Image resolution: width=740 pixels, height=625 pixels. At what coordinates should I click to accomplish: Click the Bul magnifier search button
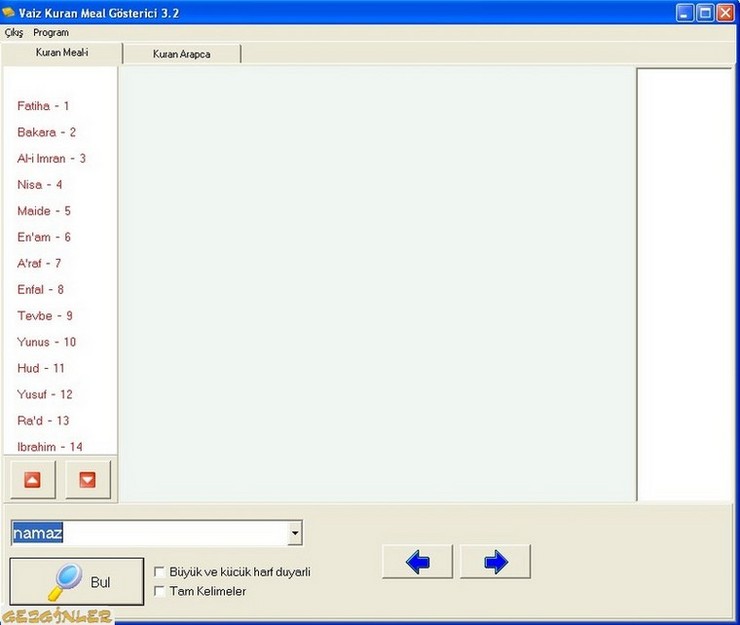pyautogui.click(x=77, y=582)
